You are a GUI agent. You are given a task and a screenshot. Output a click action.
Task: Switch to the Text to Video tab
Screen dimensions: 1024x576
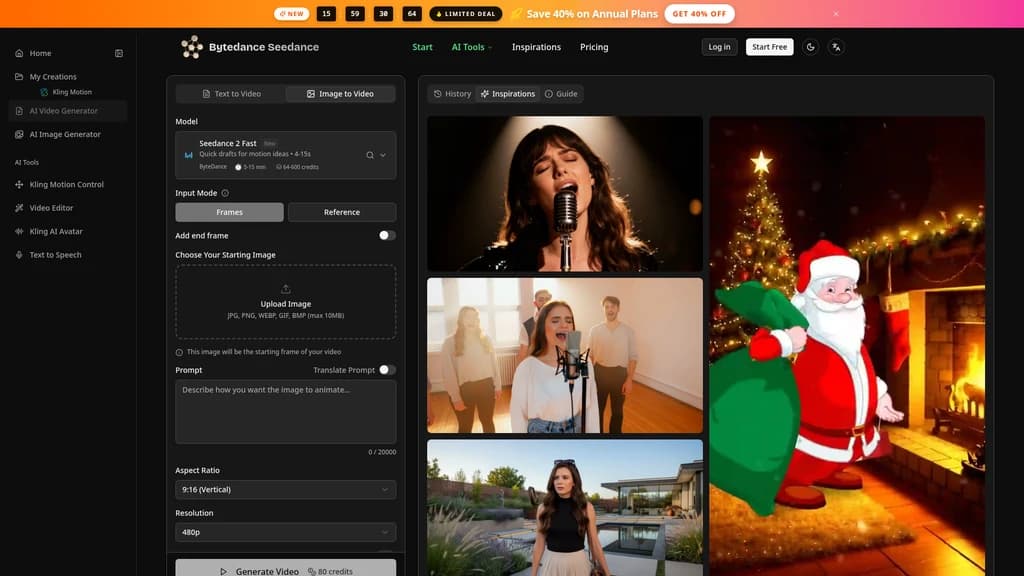[231, 94]
